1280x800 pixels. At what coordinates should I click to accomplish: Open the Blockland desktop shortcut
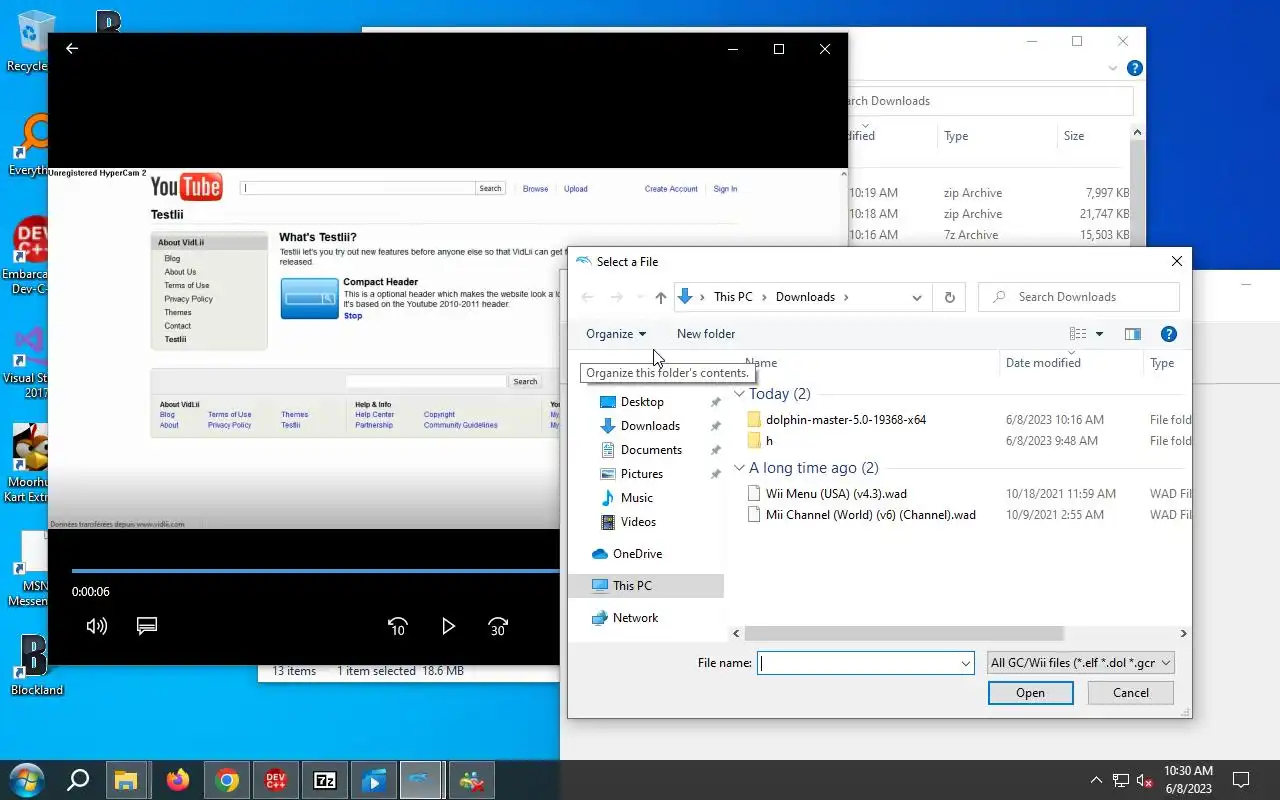pos(36,664)
